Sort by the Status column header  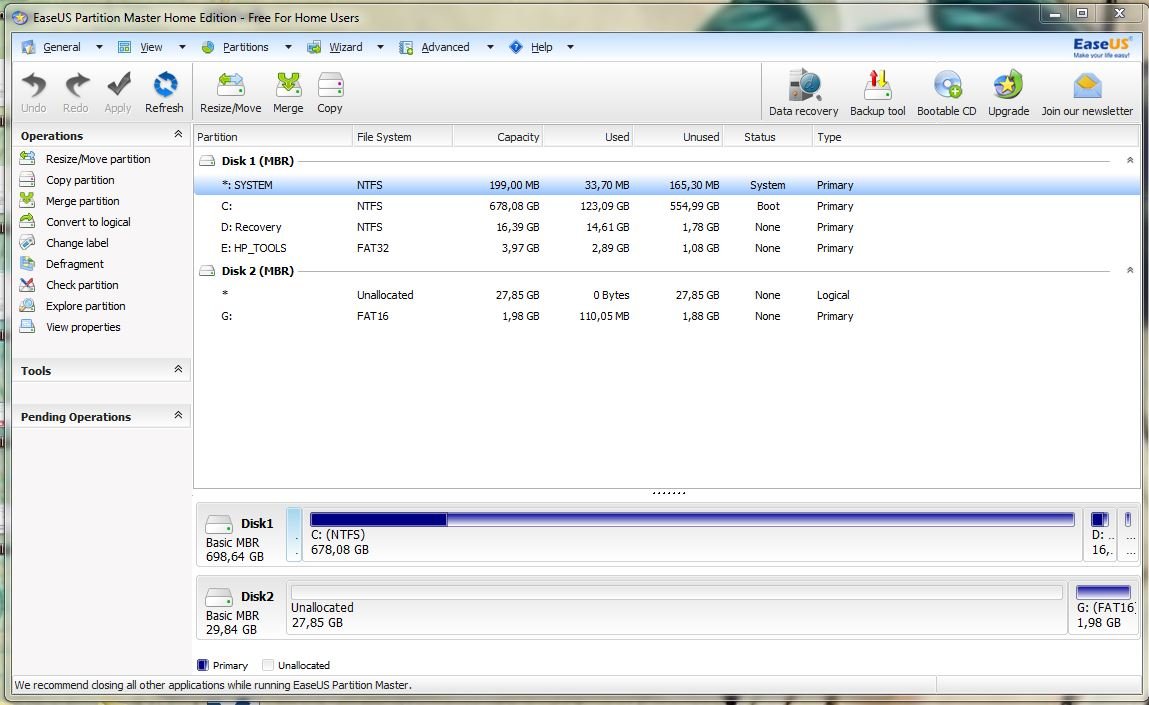pos(767,137)
